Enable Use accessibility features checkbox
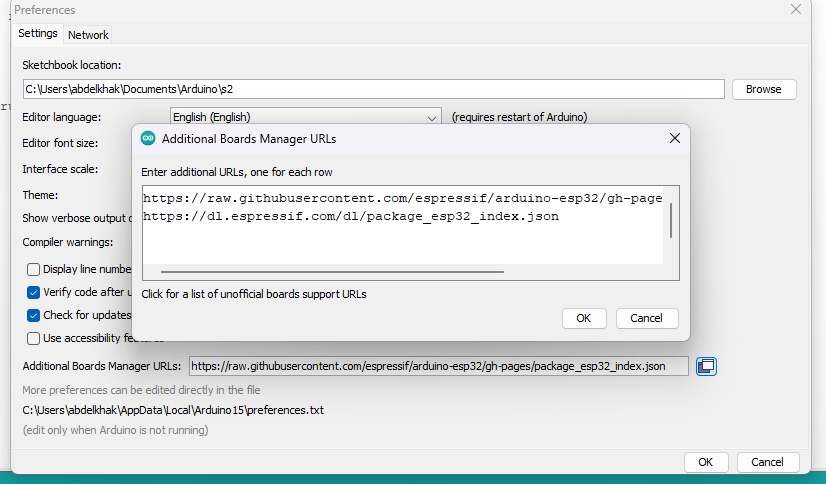The image size is (826, 484). point(33,338)
